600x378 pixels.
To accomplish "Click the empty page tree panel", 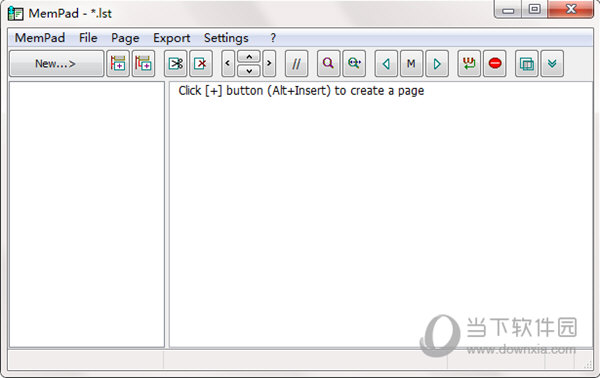I will [87, 214].
